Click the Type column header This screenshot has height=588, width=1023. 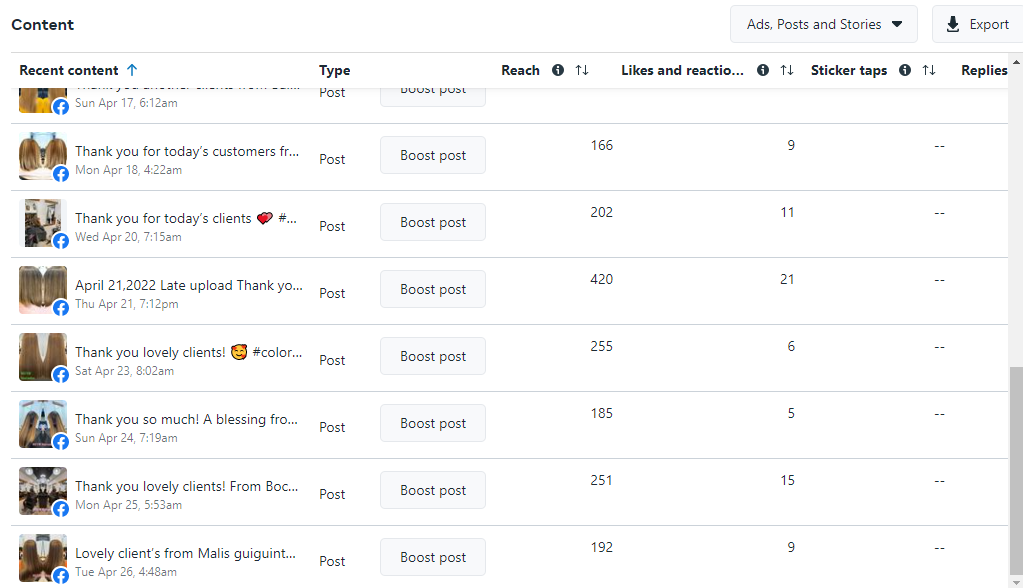(335, 70)
